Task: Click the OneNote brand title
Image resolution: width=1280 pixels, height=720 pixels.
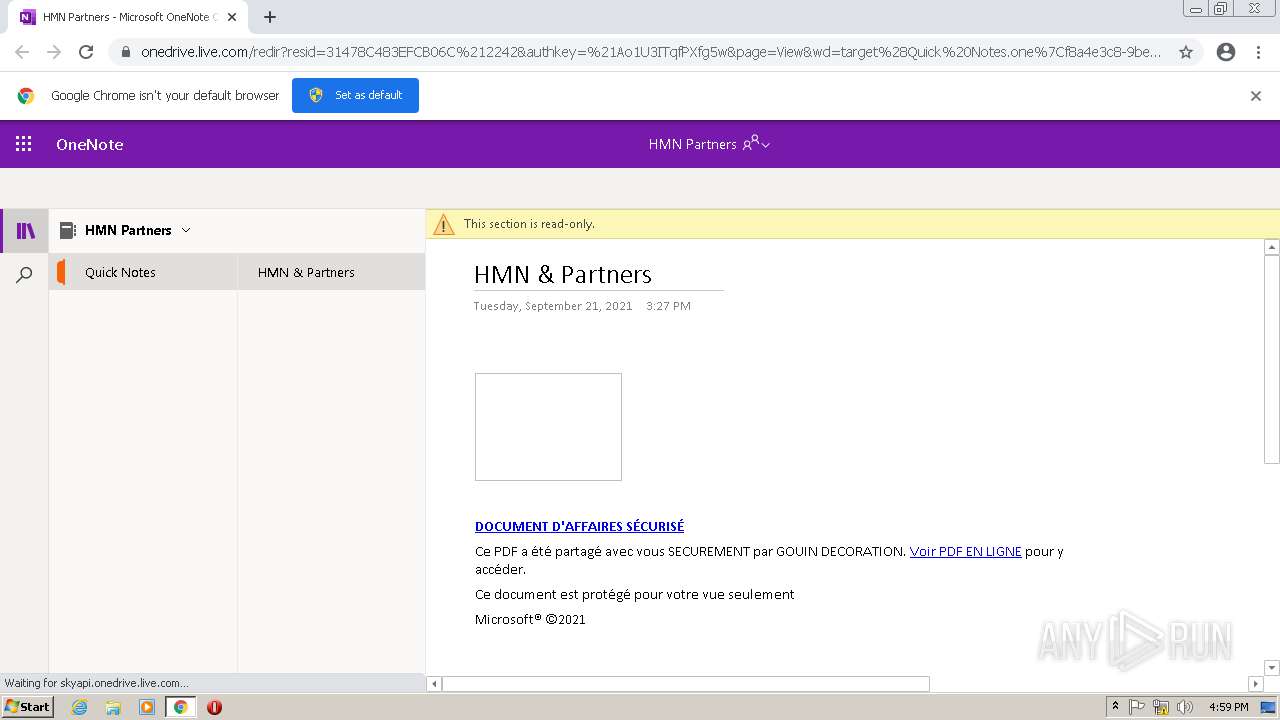Action: tap(90, 144)
